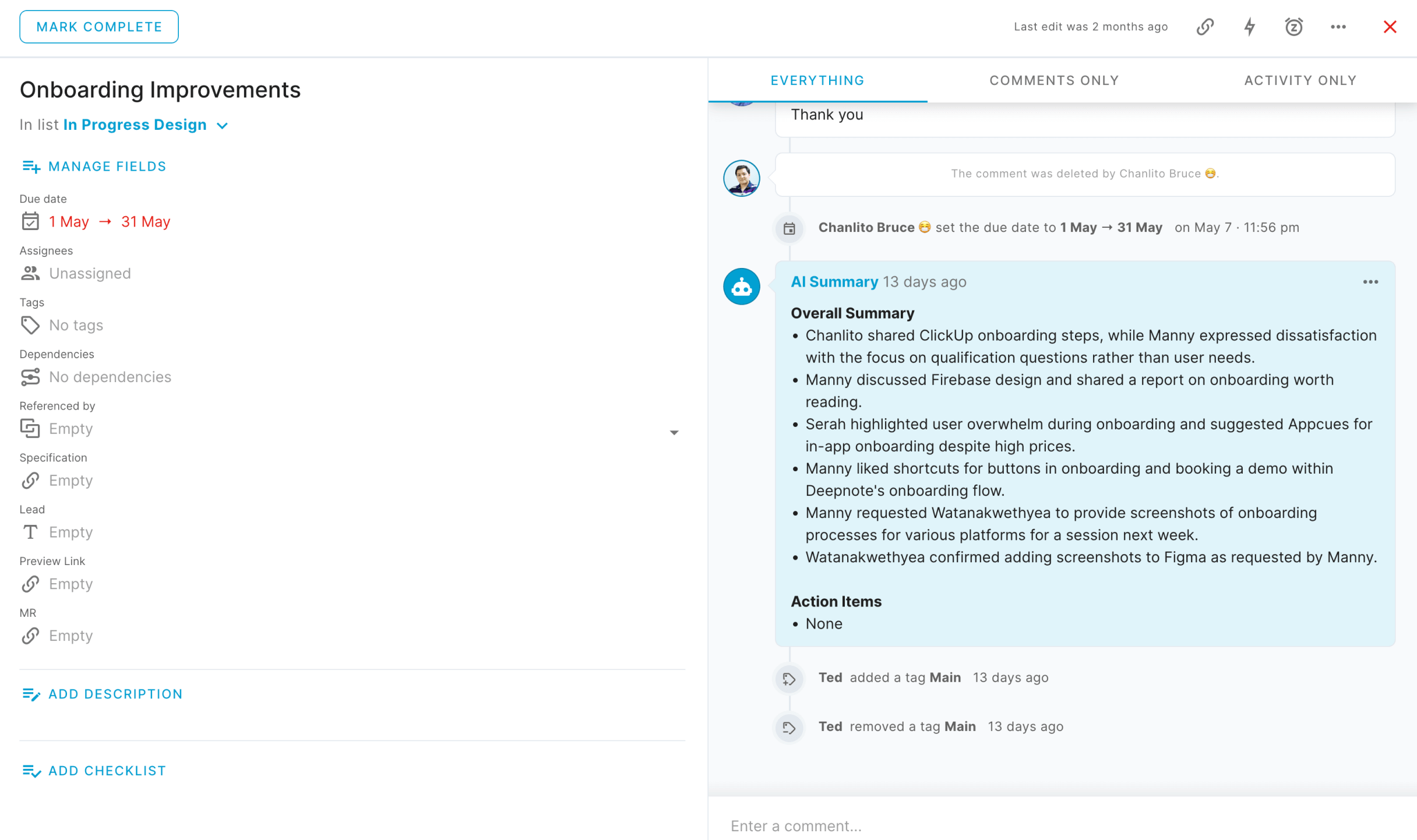Viewport: 1417px width, 840px height.
Task: Open AI Summary comment options menu
Action: [x=1370, y=282]
